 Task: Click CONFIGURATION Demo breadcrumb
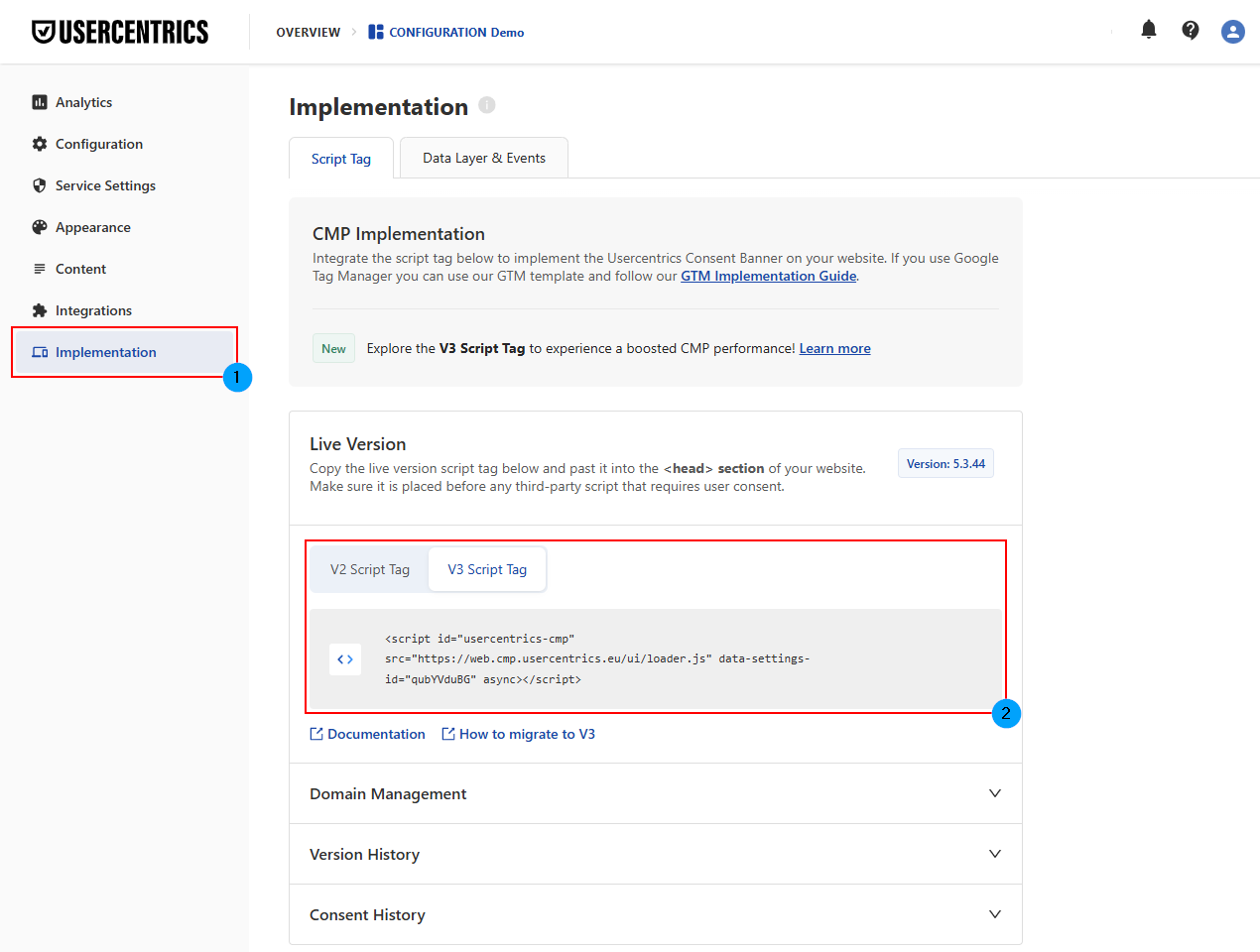pyautogui.click(x=456, y=33)
